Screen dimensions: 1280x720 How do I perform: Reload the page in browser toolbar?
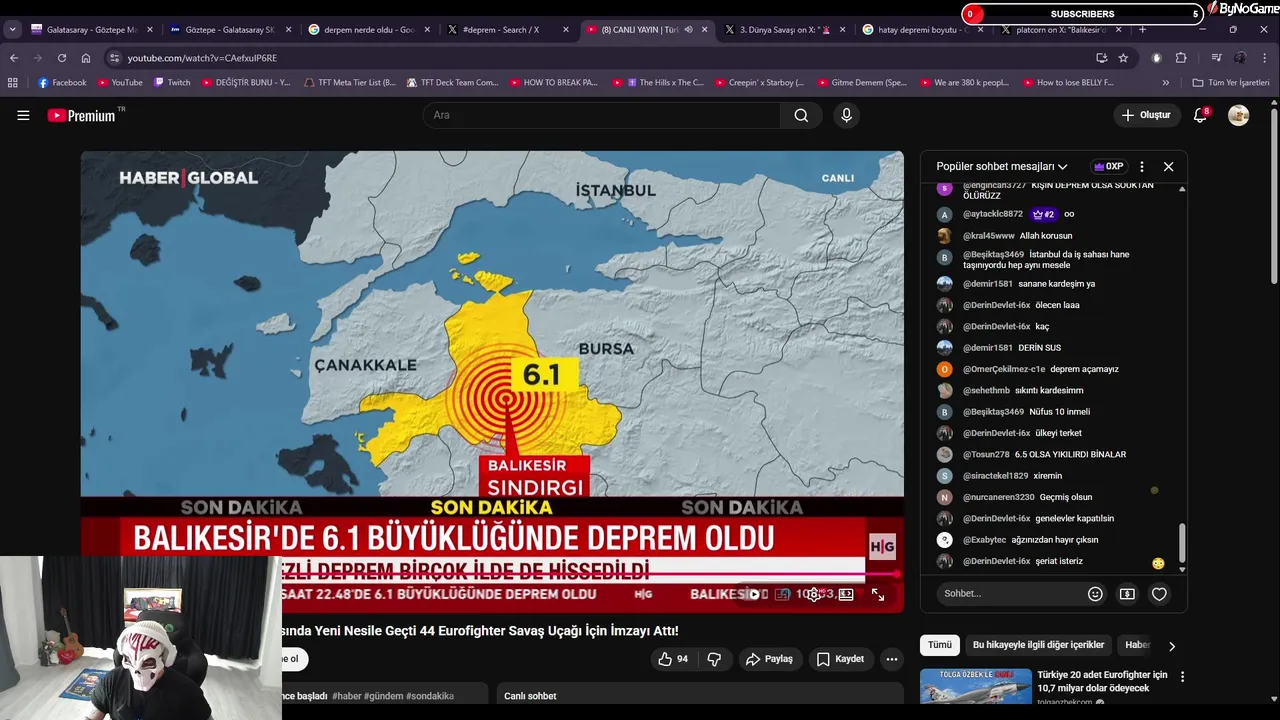[x=62, y=58]
